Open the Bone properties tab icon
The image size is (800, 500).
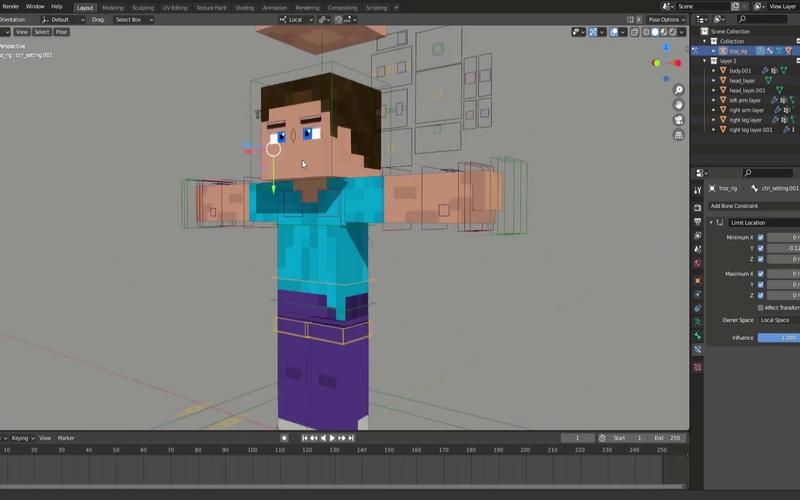697,336
